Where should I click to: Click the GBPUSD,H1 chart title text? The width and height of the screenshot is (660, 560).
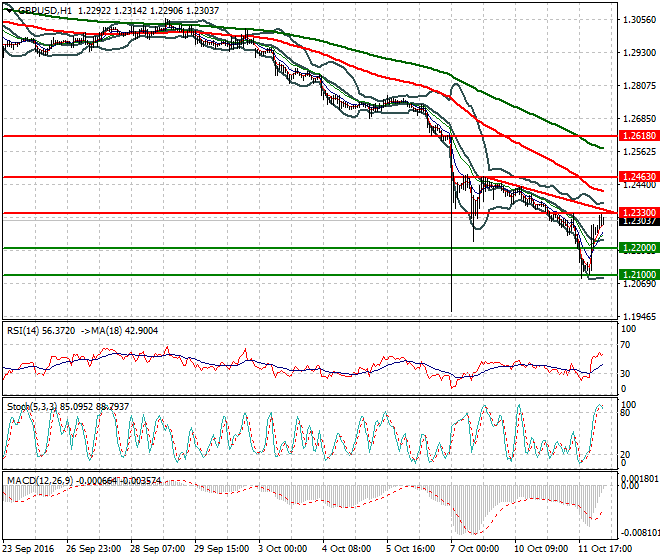(45, 11)
